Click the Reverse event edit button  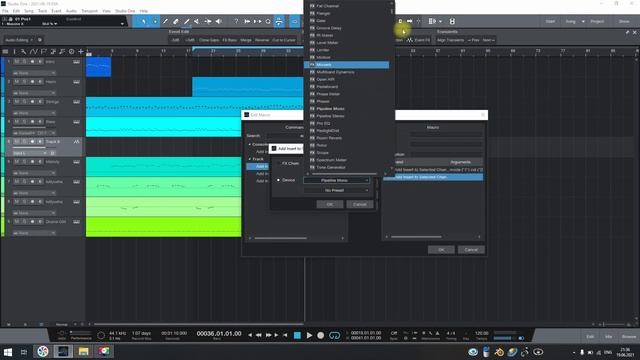pos(262,40)
